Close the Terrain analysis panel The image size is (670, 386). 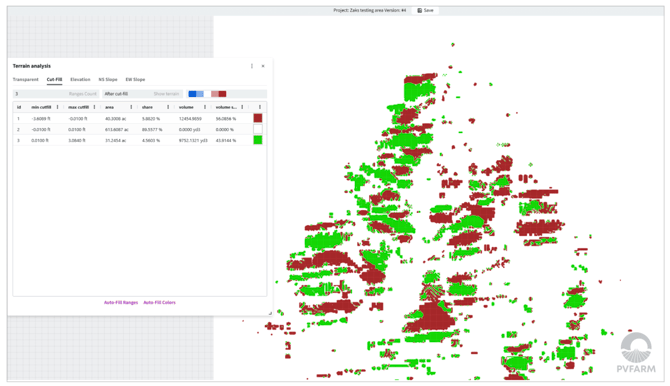coord(263,66)
